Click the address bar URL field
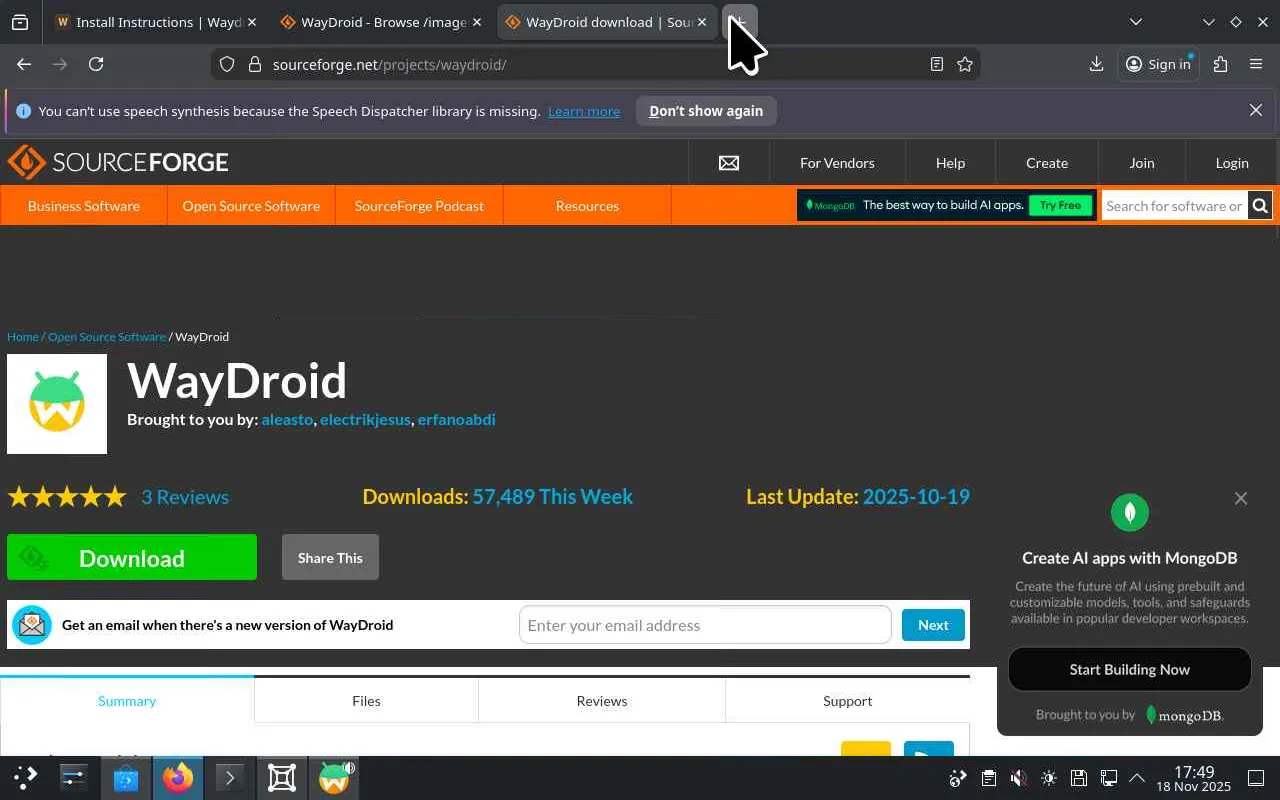1280x800 pixels. pos(595,64)
